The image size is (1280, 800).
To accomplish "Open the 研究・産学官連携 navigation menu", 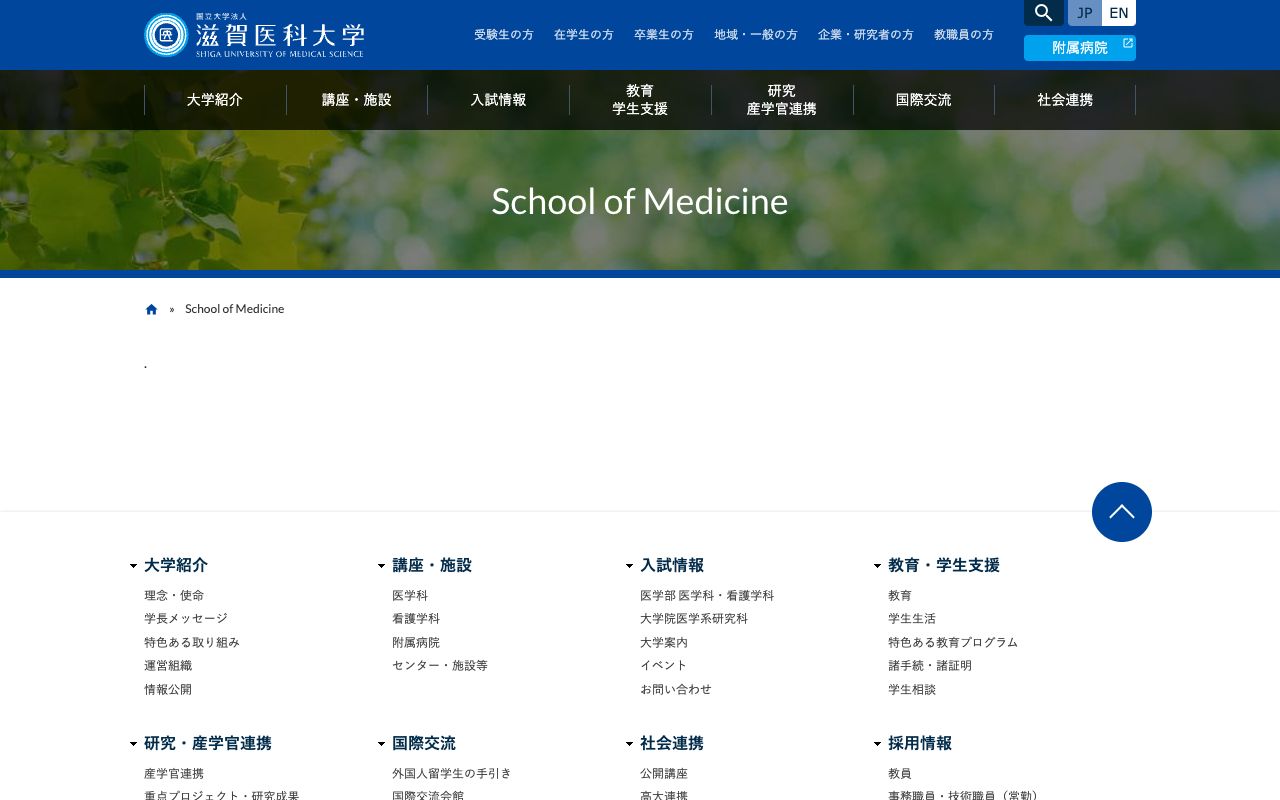I will pyautogui.click(x=781, y=100).
